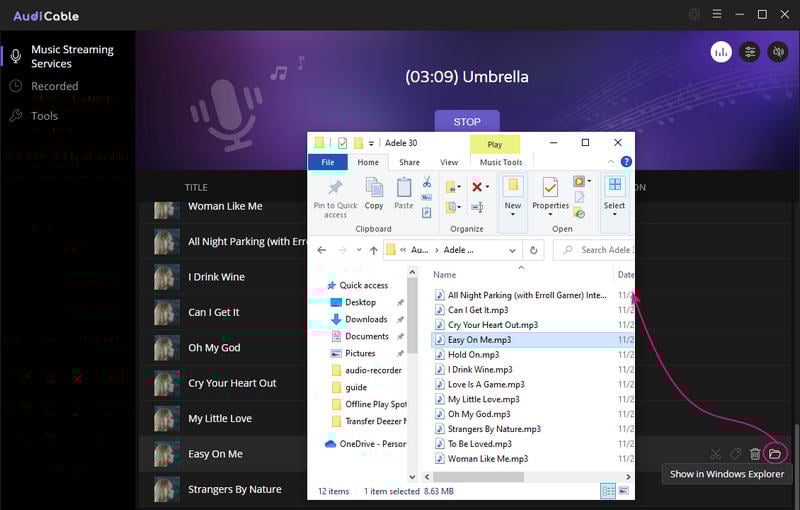Open the Delete dropdown arrow in Organize
This screenshot has width=800, height=510.
tap(487, 187)
